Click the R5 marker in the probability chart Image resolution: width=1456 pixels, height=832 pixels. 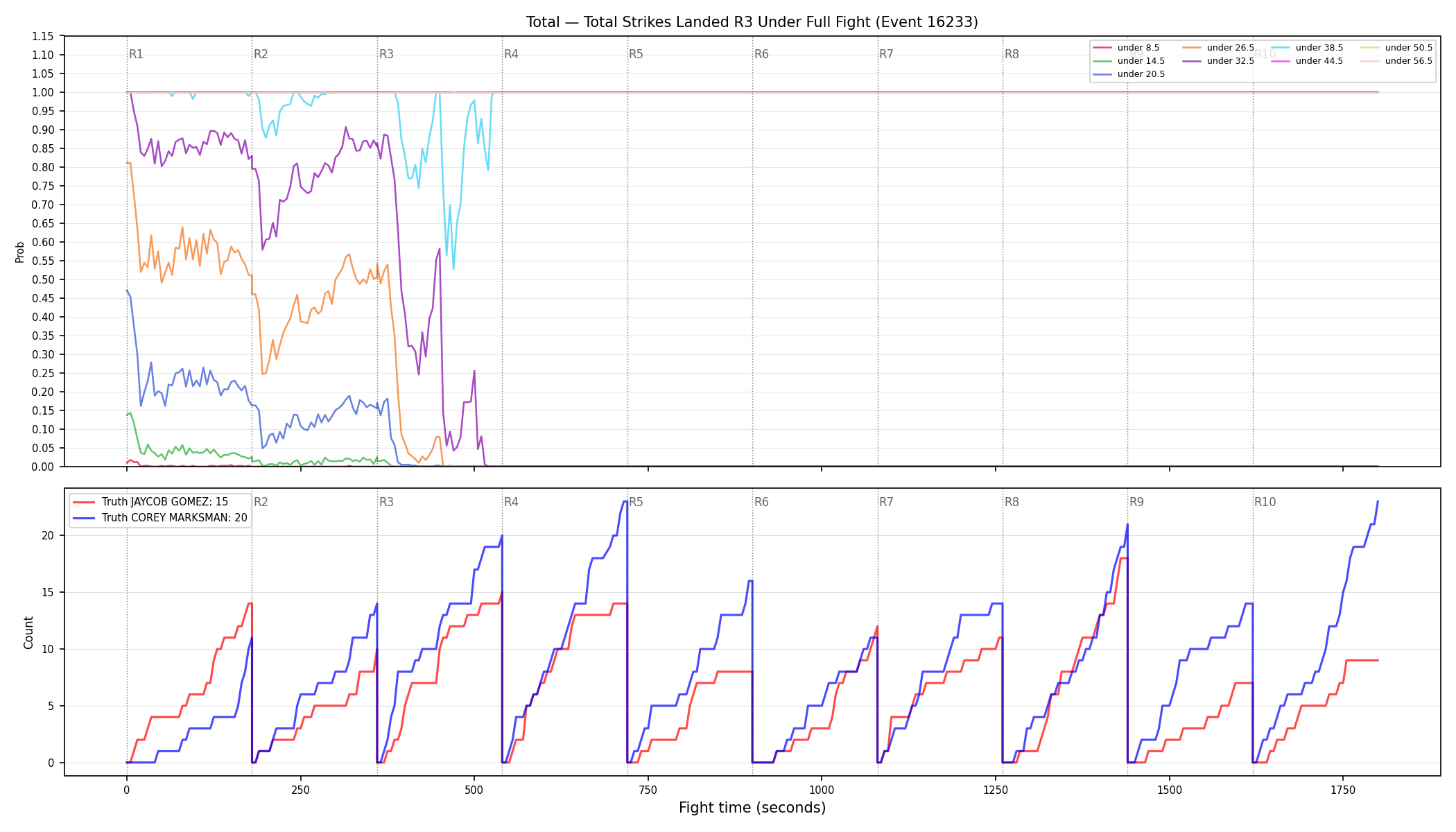click(636, 54)
